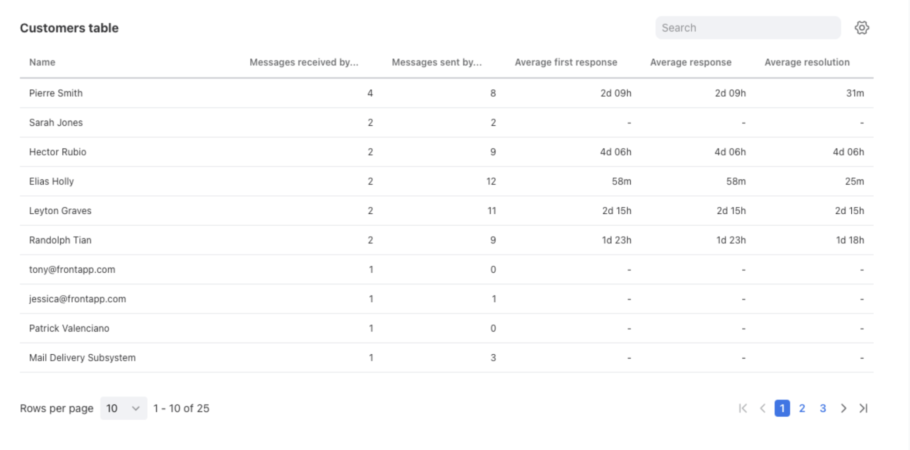Screen dimensions: 910x450
Task: Go to next page chevron
Action: (843, 408)
